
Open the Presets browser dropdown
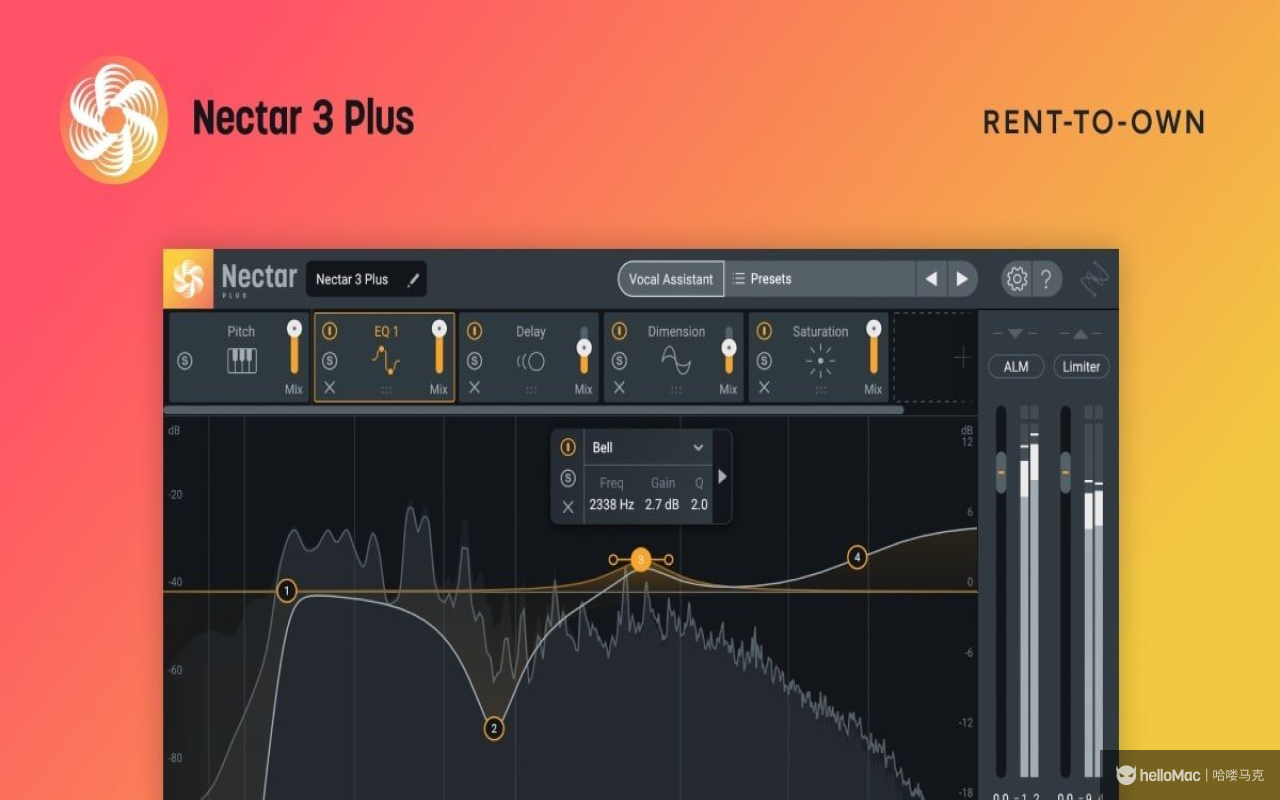(820, 279)
